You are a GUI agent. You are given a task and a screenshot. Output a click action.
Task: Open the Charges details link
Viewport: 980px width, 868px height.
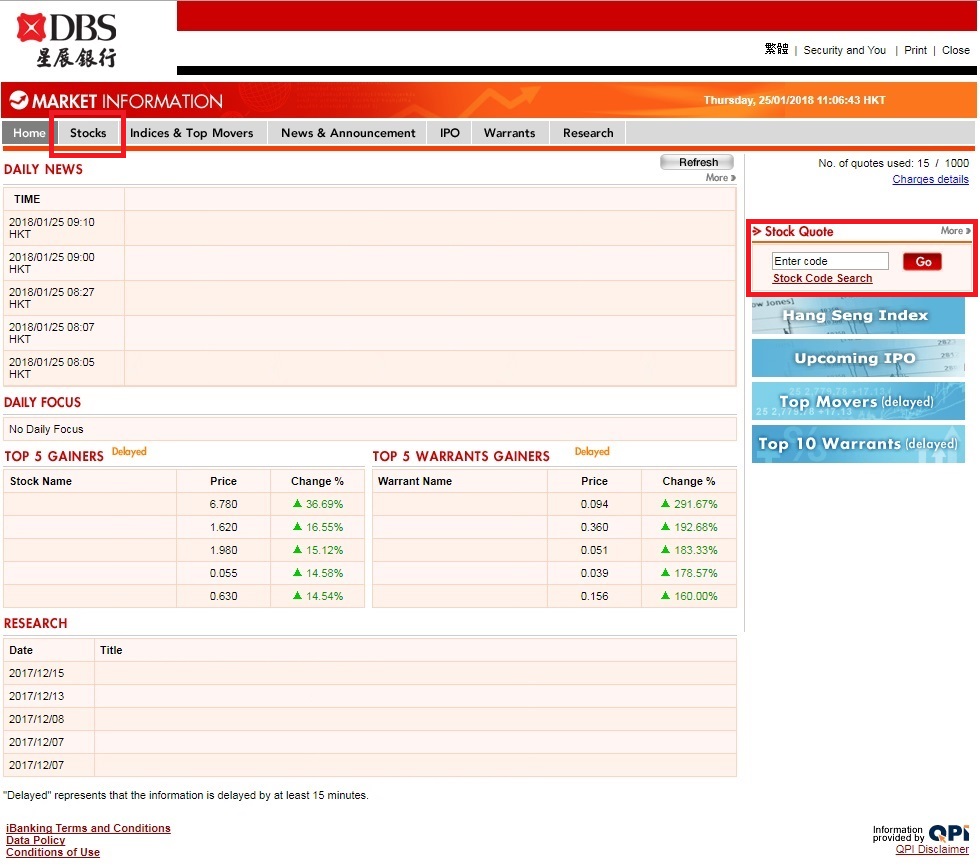pyautogui.click(x=930, y=180)
